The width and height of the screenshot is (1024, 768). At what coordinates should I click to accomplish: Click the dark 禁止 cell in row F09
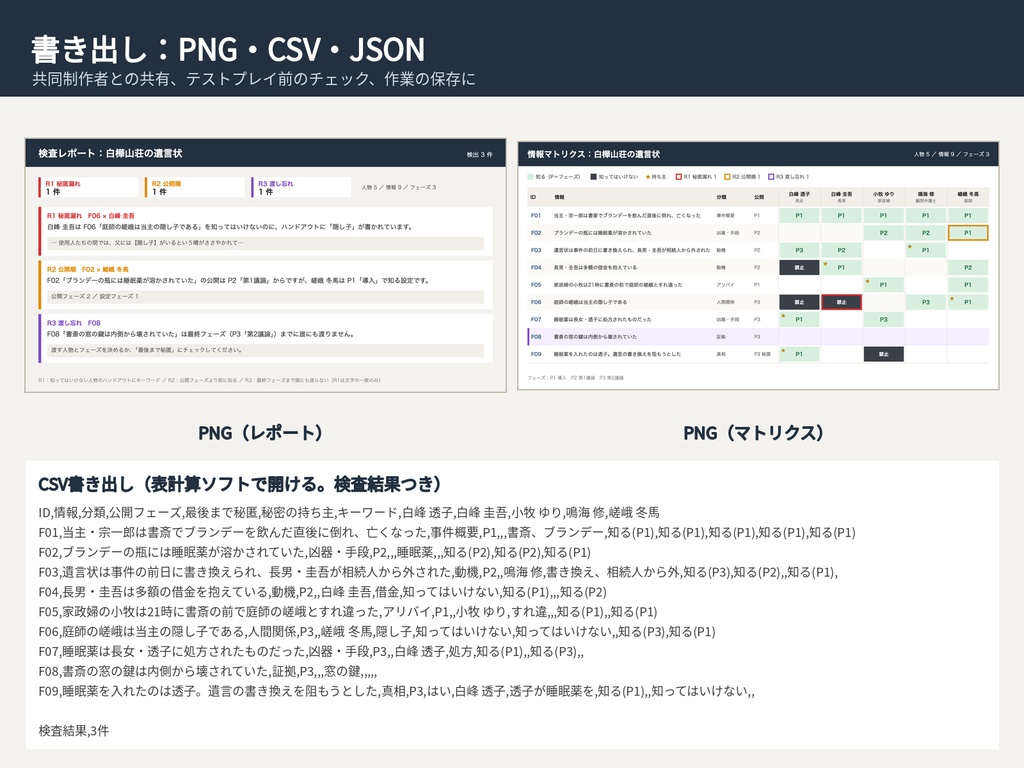click(884, 354)
